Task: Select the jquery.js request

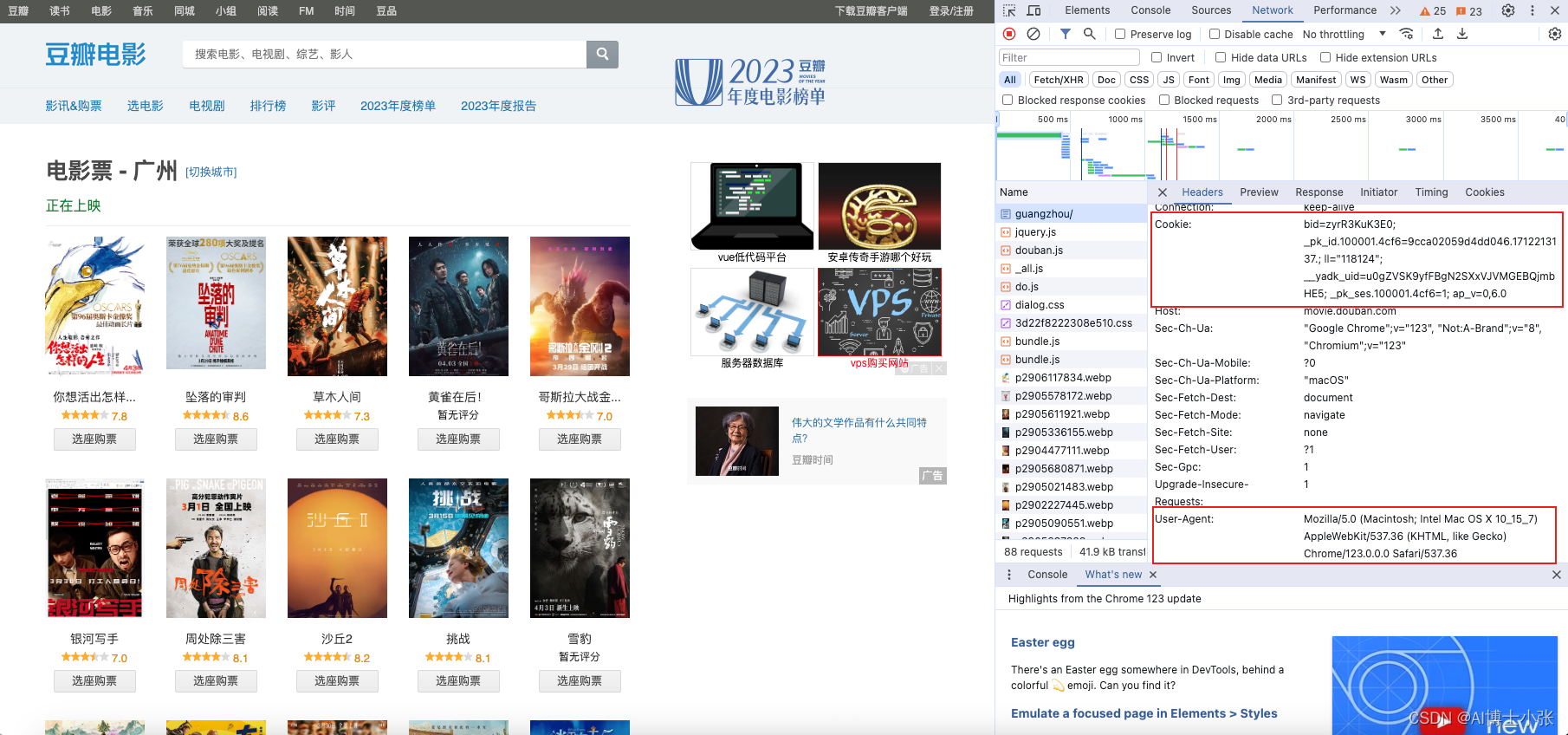Action: pyautogui.click(x=1072, y=232)
